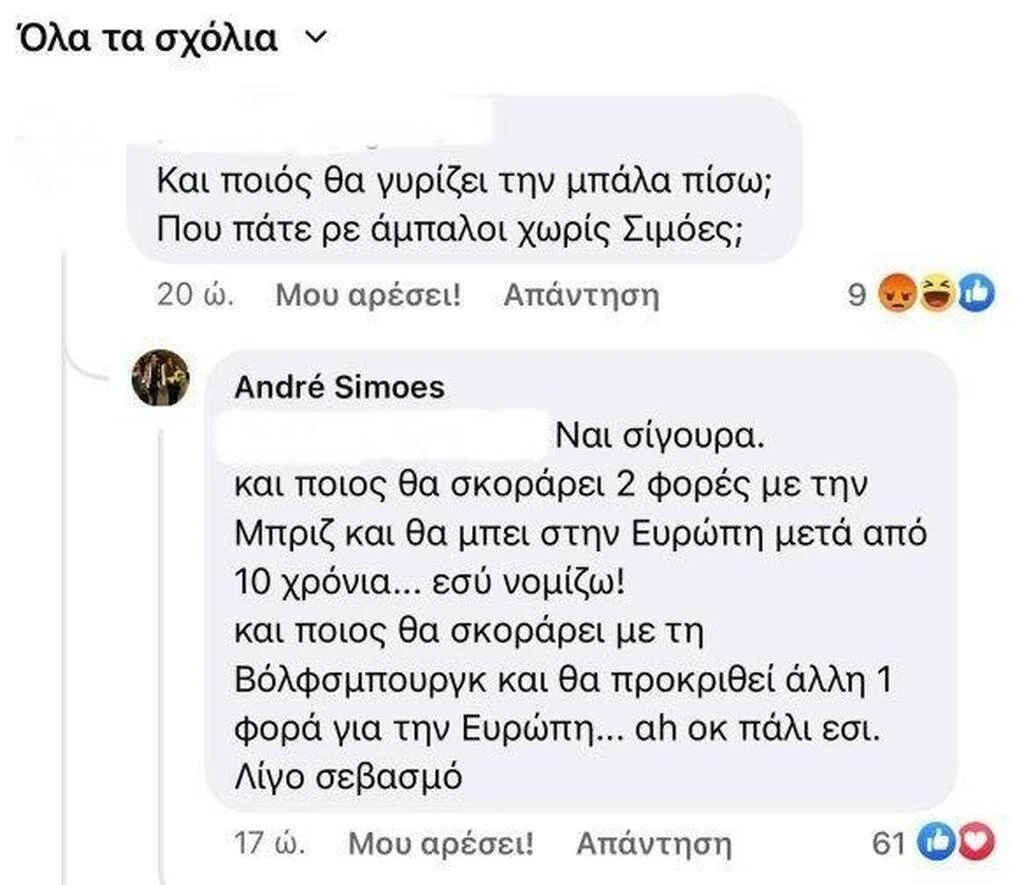Click the like thumb icon beside the count 61
Viewport: 1024px width, 885px height.
938,843
